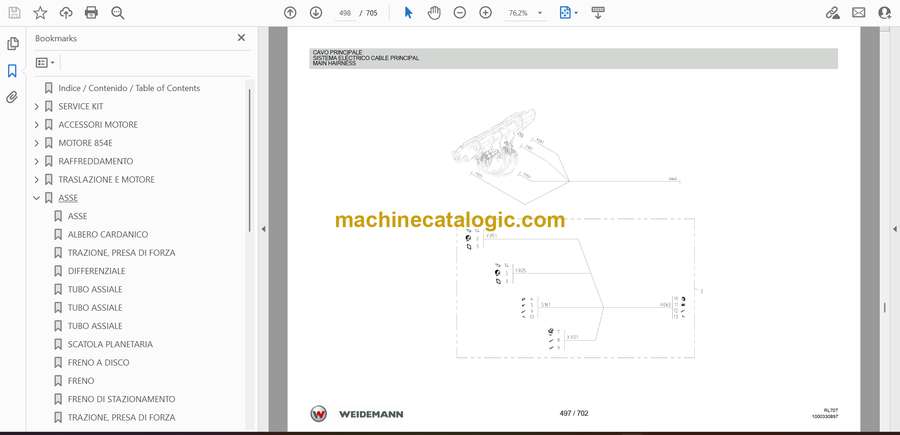900x435 pixels.
Task: Zoom out with the minus button
Action: pyautogui.click(x=460, y=13)
